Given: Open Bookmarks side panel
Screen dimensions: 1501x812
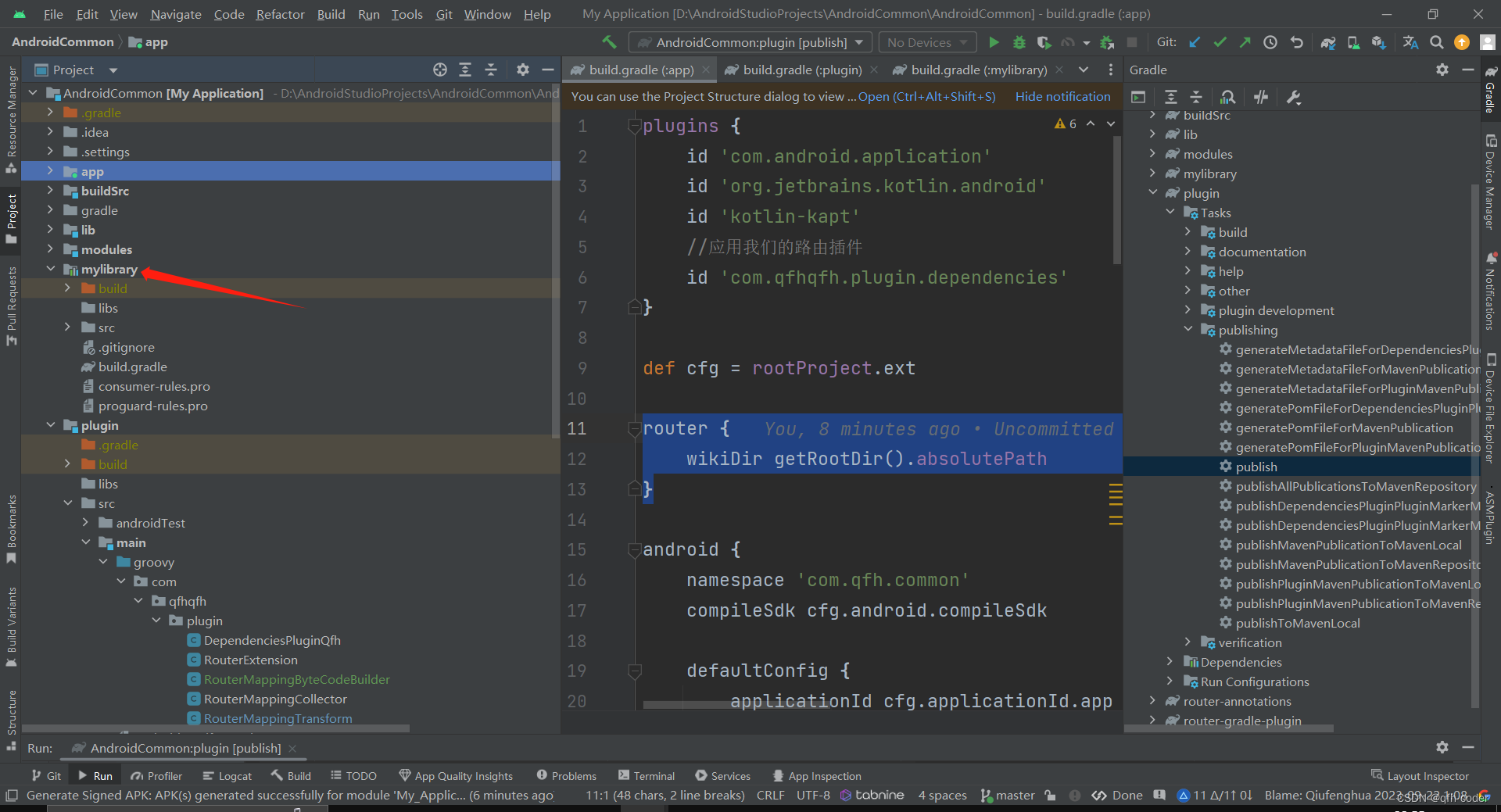Looking at the screenshot, I should 11,528.
